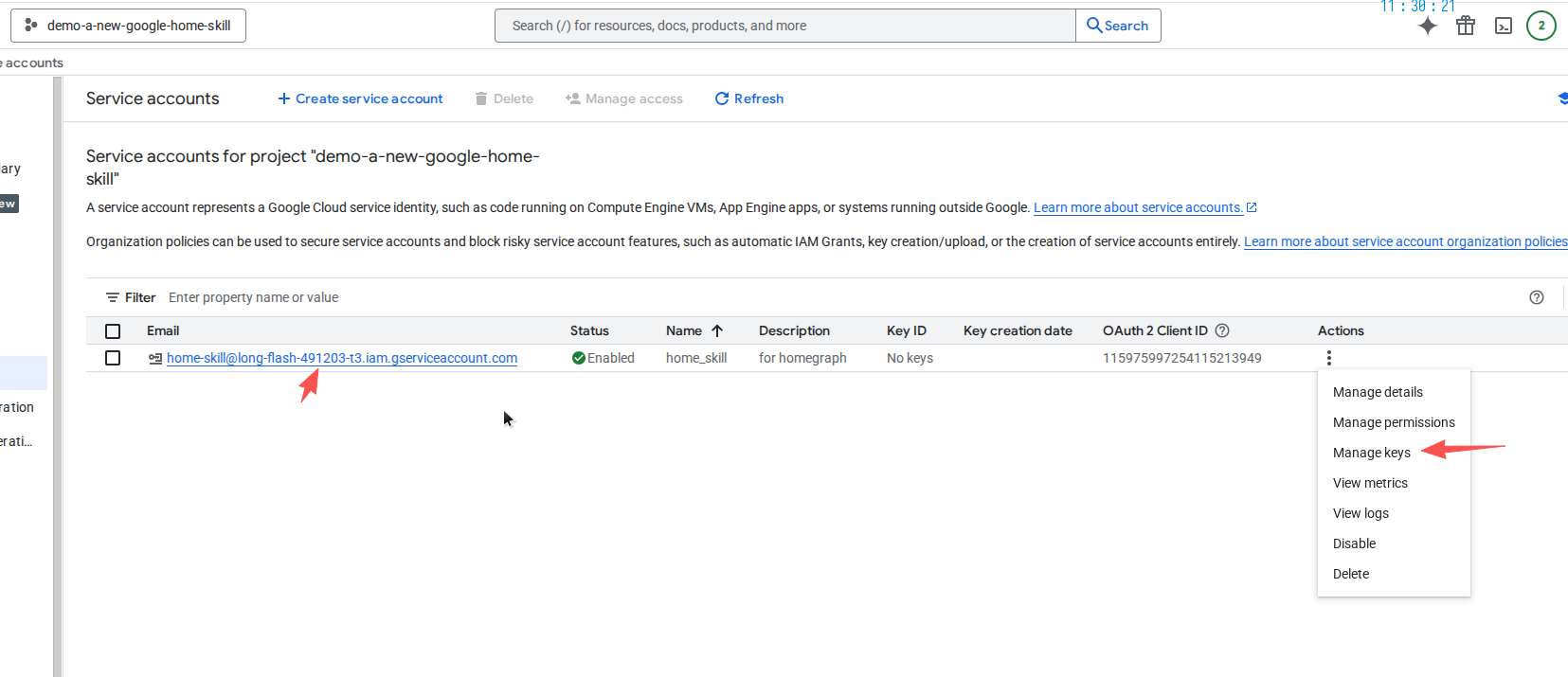Open the project picker demo-a-new-google-home-skill

tap(128, 26)
